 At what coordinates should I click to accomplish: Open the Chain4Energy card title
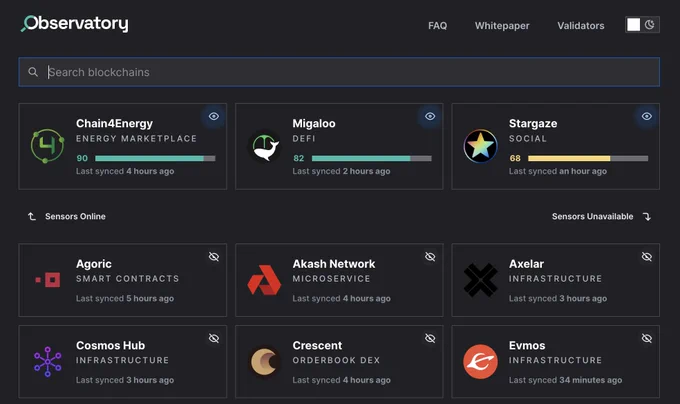pos(114,124)
